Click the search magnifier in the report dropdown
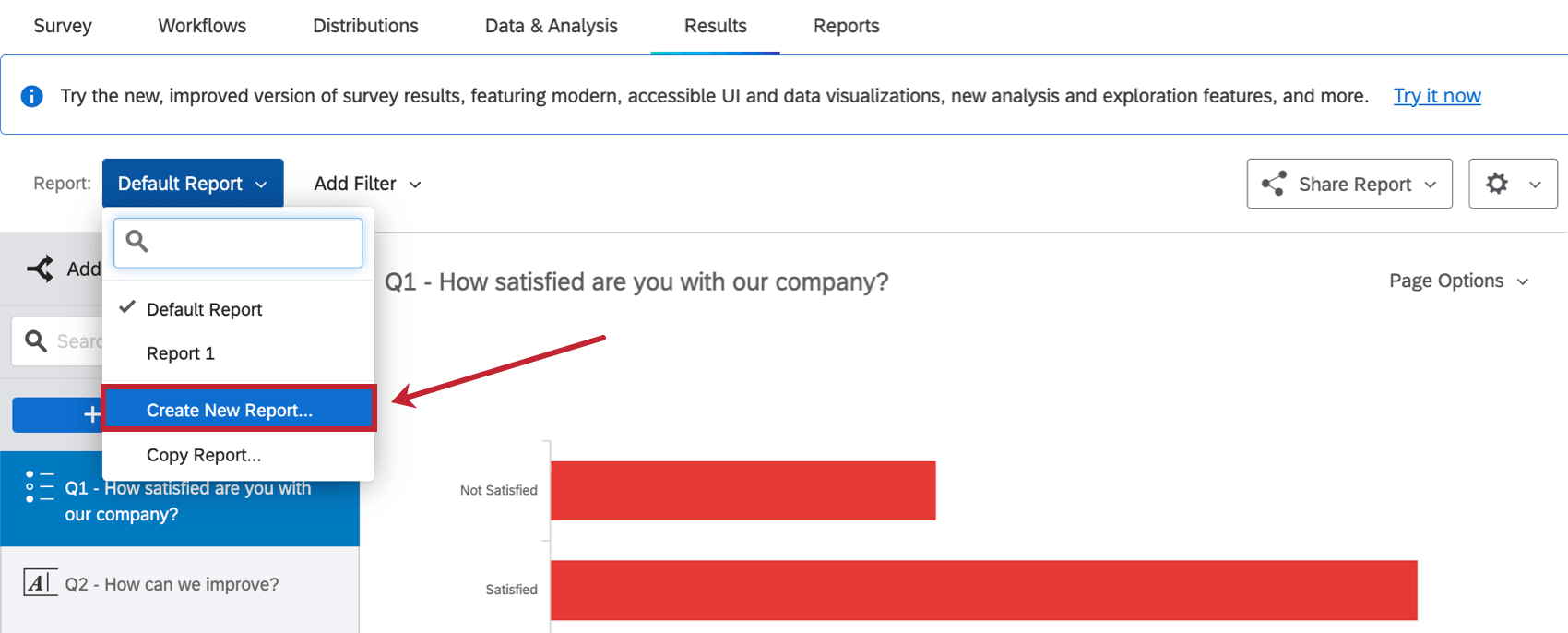 (137, 241)
